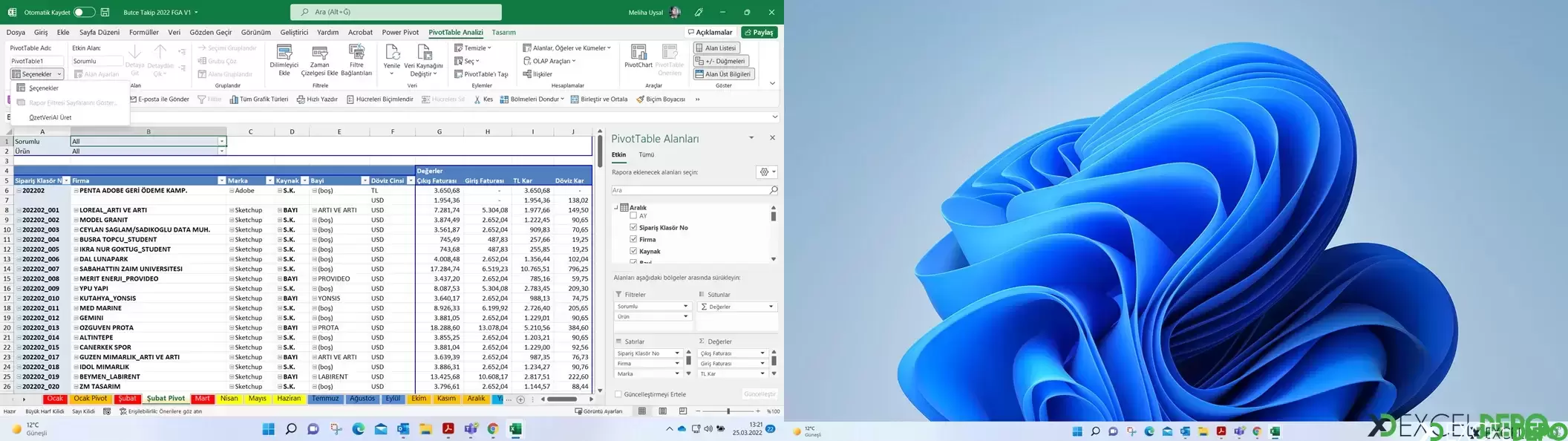Viewport: 1568px width, 441px height.
Task: Open Seç dropdown in Eylemler
Action: pos(467,62)
